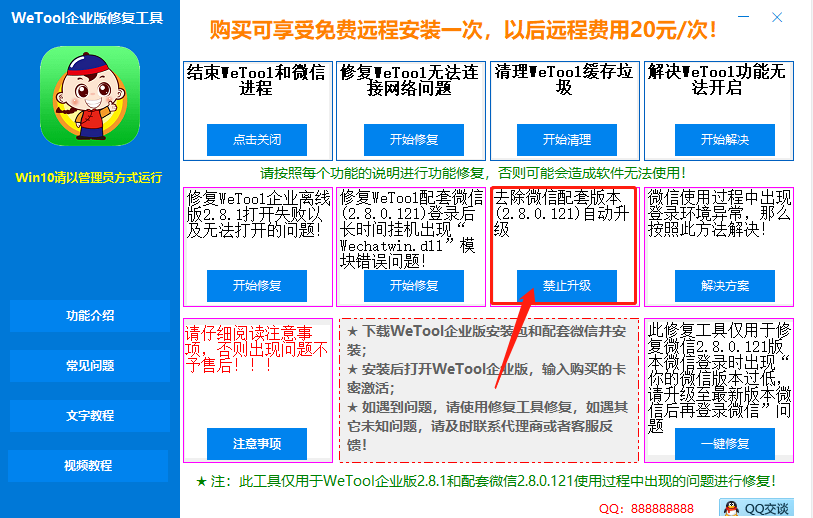The height and width of the screenshot is (518, 813).
Task: Open the QQ交谈 chat button
Action: point(756,509)
